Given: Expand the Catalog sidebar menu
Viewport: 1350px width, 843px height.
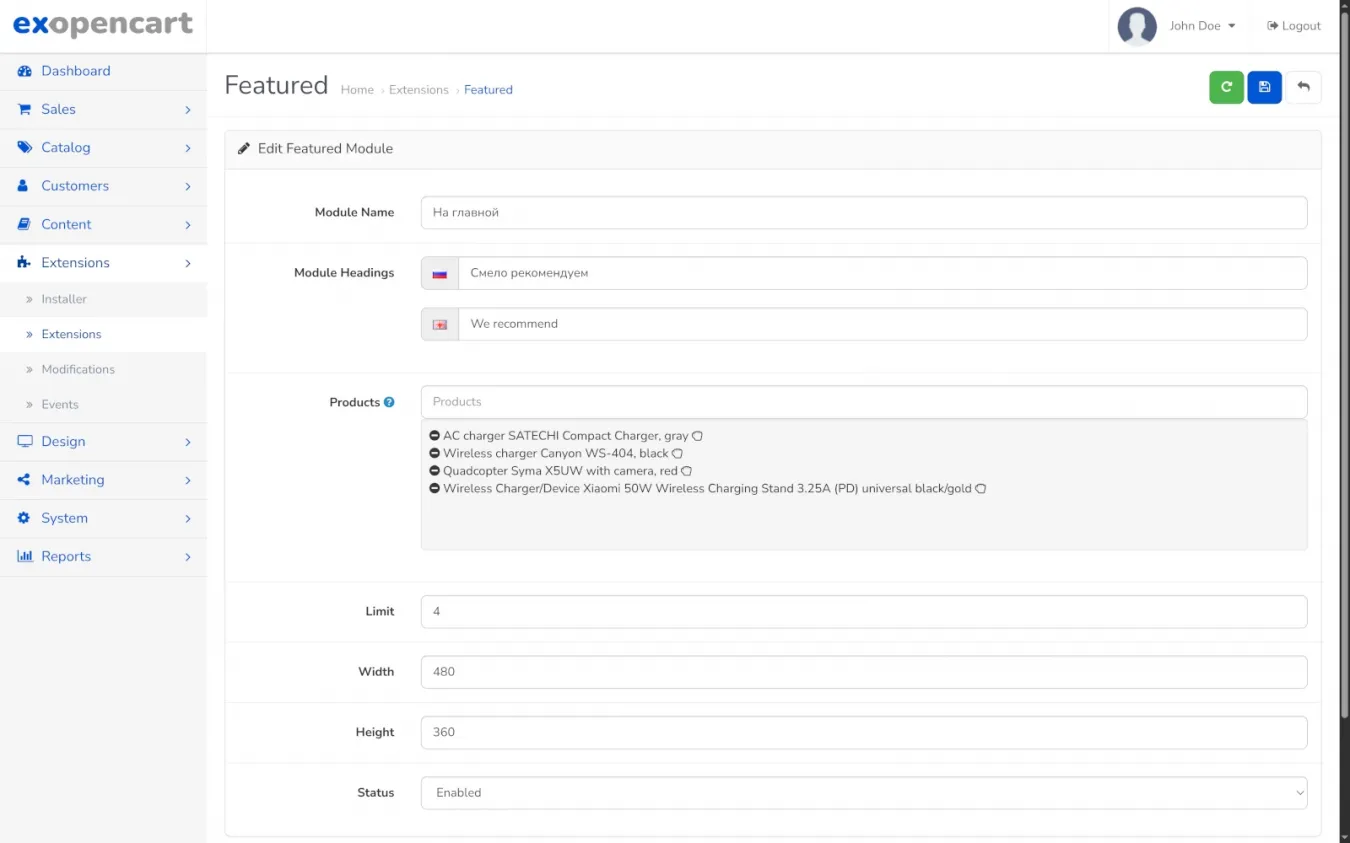Looking at the screenshot, I should click(x=103, y=148).
